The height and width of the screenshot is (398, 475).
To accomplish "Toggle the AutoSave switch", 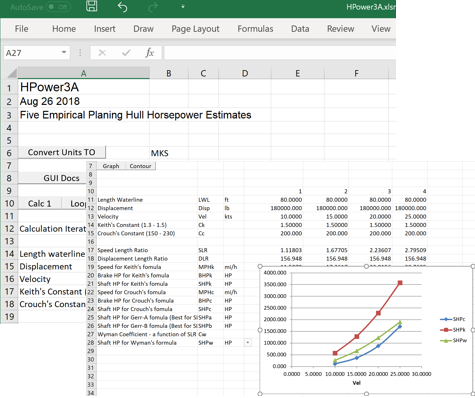I will pyautogui.click(x=58, y=7).
